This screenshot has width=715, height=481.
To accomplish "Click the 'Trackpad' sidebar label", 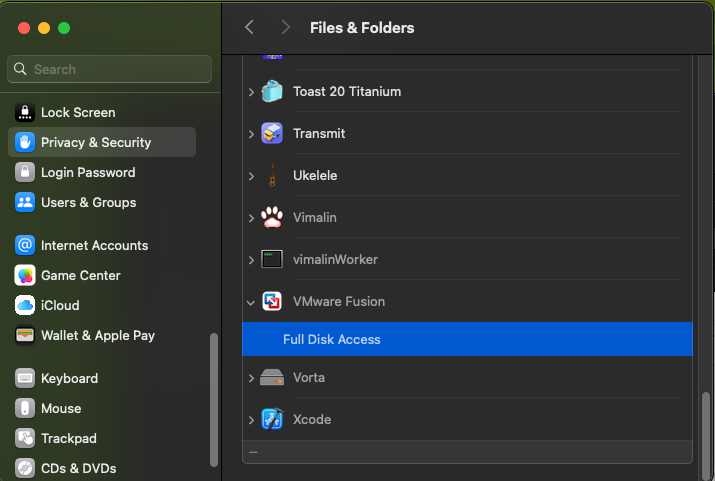I will point(69,439).
